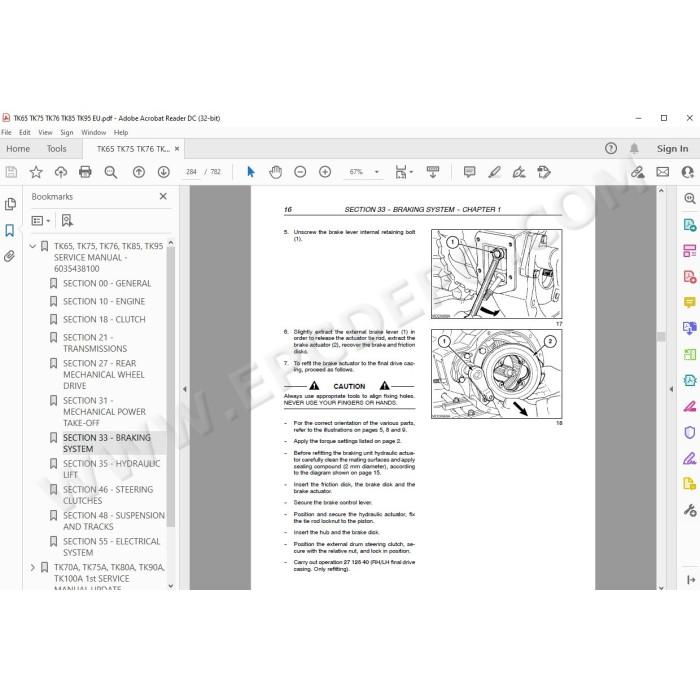Screen dimensions: 700x700
Task: Open SECTION 55 - ELECTRICAL SYSTEM bookmark
Action: coord(111,547)
